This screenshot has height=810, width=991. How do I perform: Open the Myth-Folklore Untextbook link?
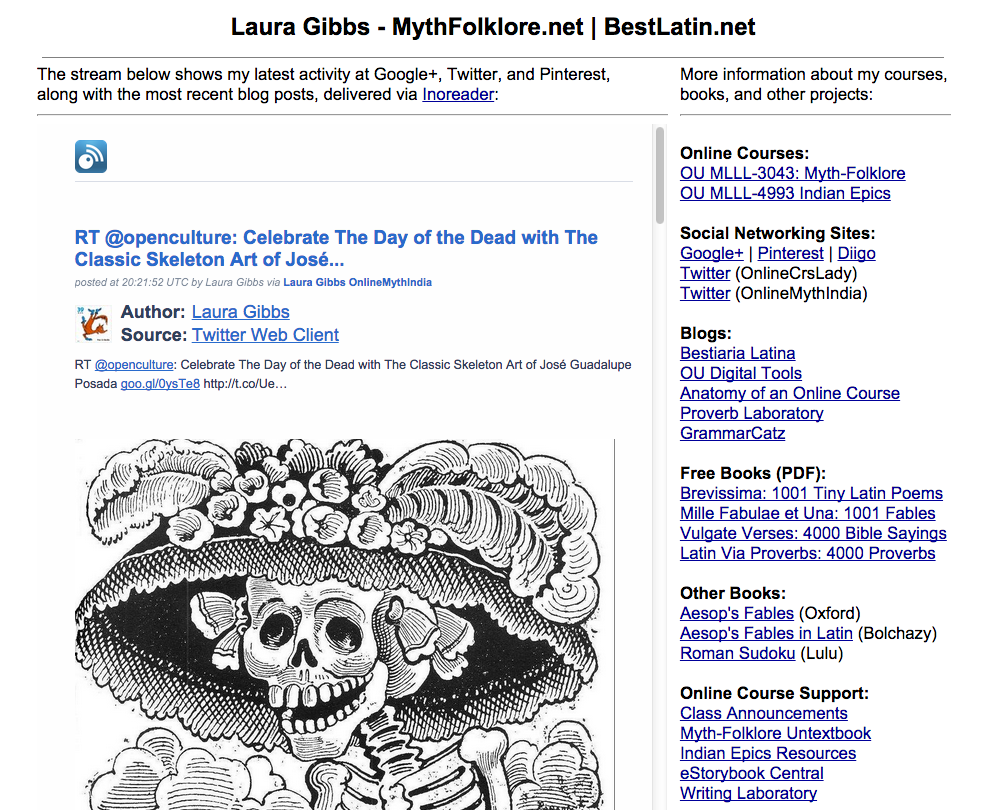point(775,734)
